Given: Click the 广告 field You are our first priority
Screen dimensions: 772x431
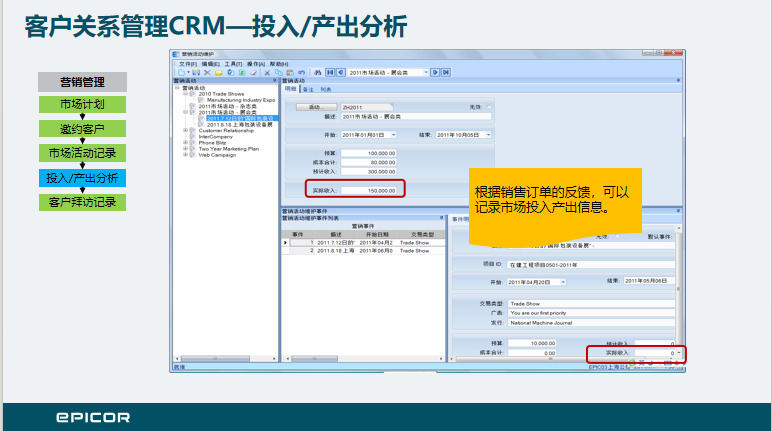Looking at the screenshot, I should pyautogui.click(x=591, y=313).
